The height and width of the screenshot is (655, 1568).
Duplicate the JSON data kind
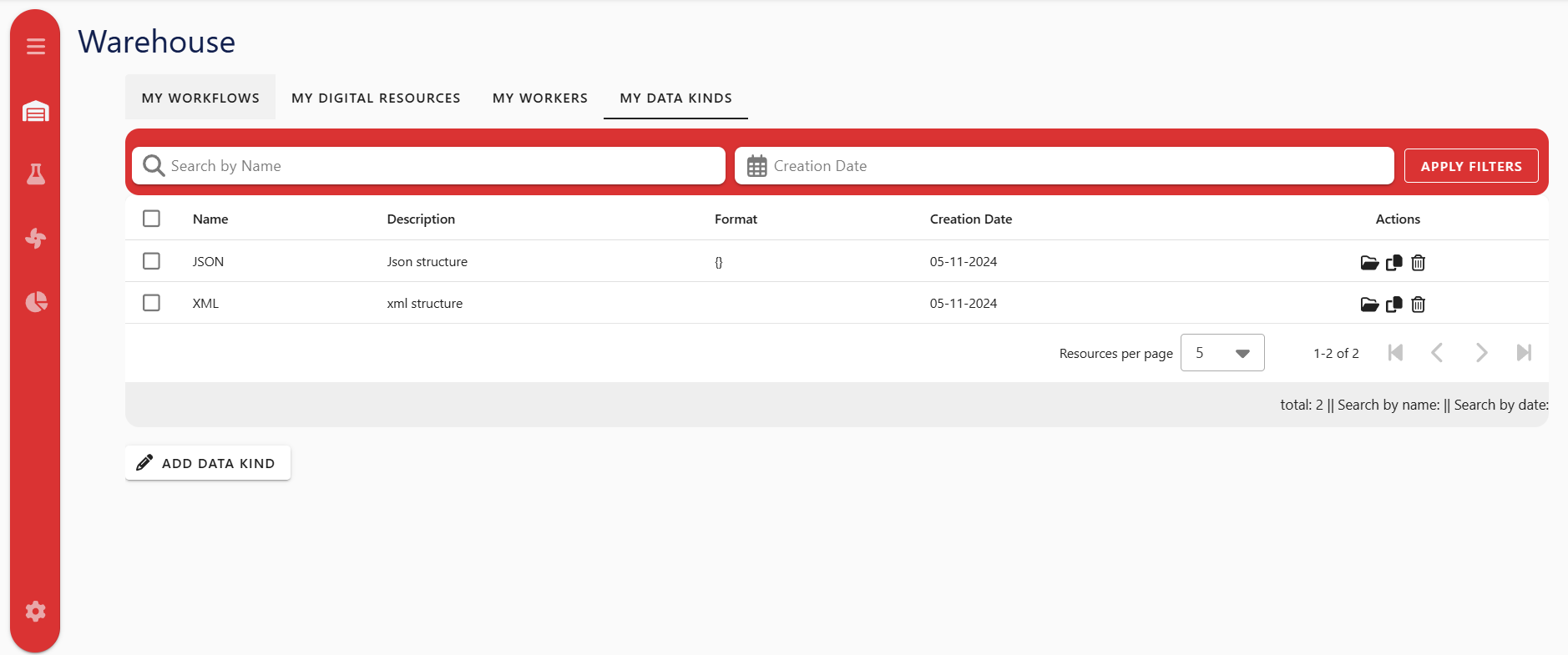tap(1393, 263)
